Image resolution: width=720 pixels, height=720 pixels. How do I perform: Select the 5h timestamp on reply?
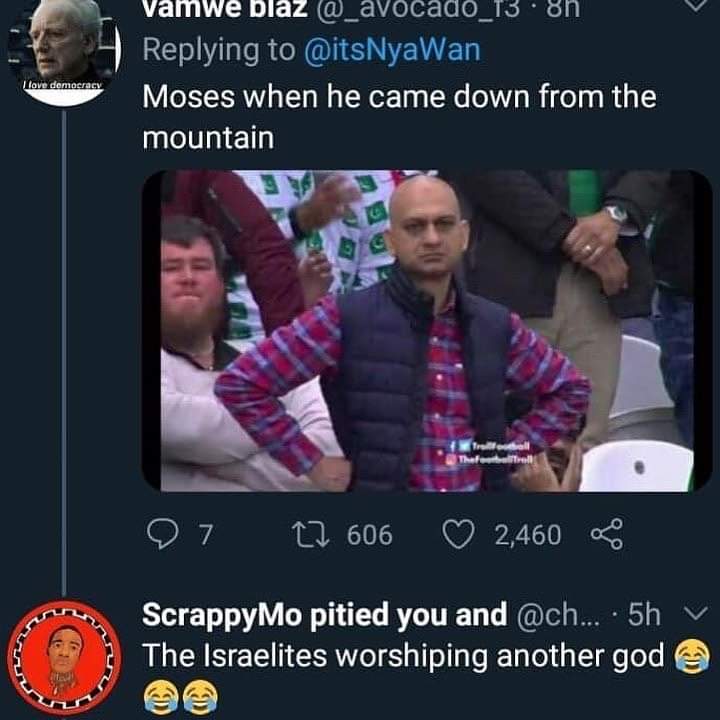click(x=644, y=615)
